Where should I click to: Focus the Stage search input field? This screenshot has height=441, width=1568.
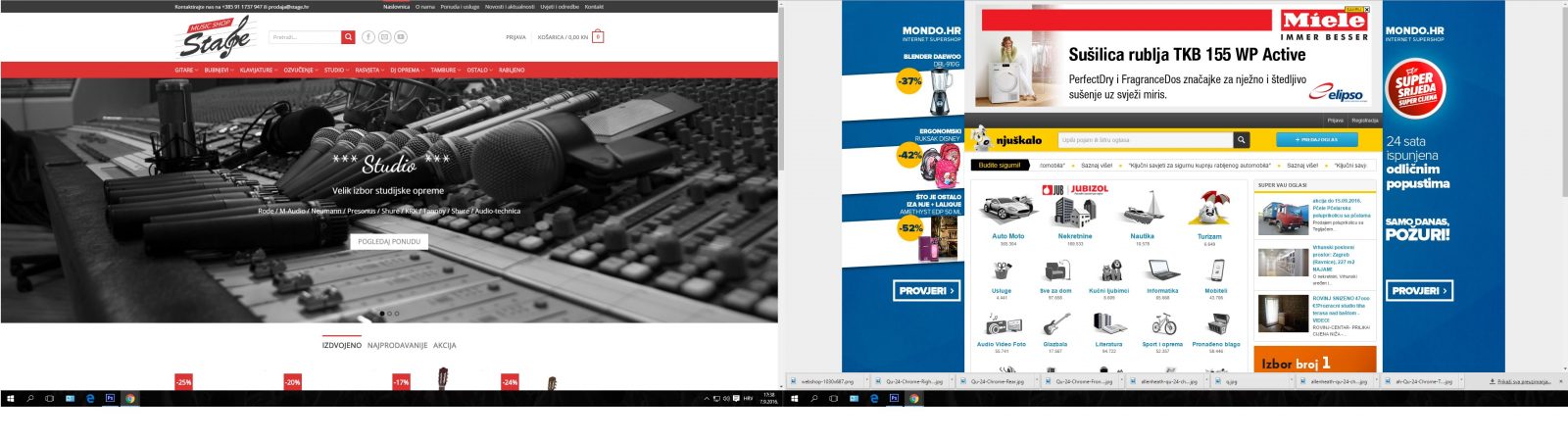(305, 37)
